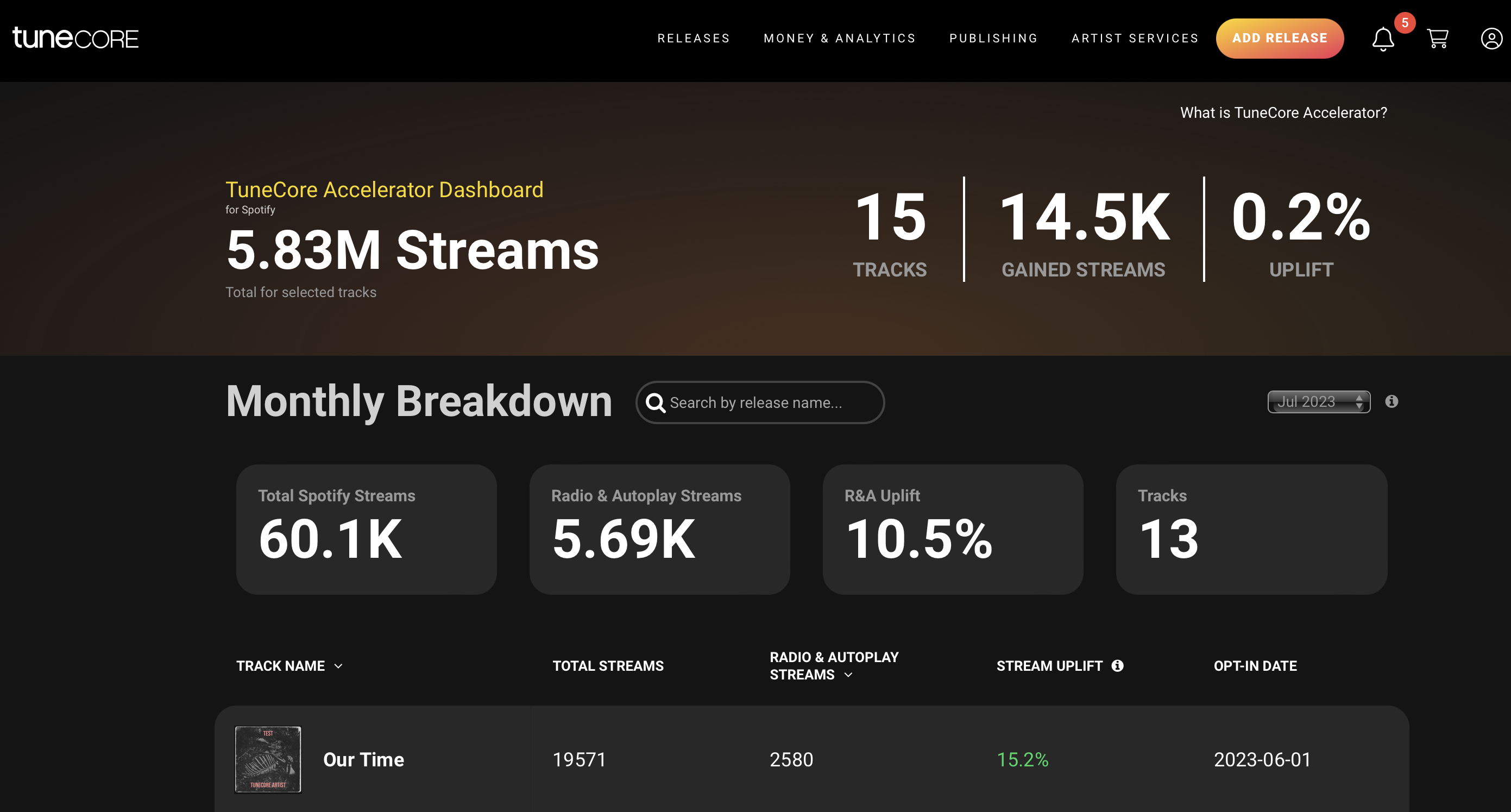This screenshot has width=1511, height=812.
Task: Open the user account profile icon
Action: (x=1490, y=39)
